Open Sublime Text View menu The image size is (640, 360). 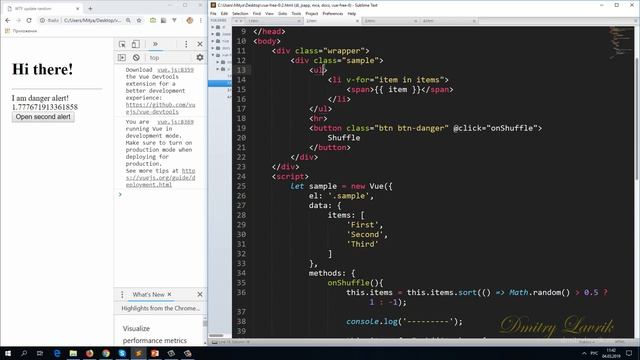point(269,13)
